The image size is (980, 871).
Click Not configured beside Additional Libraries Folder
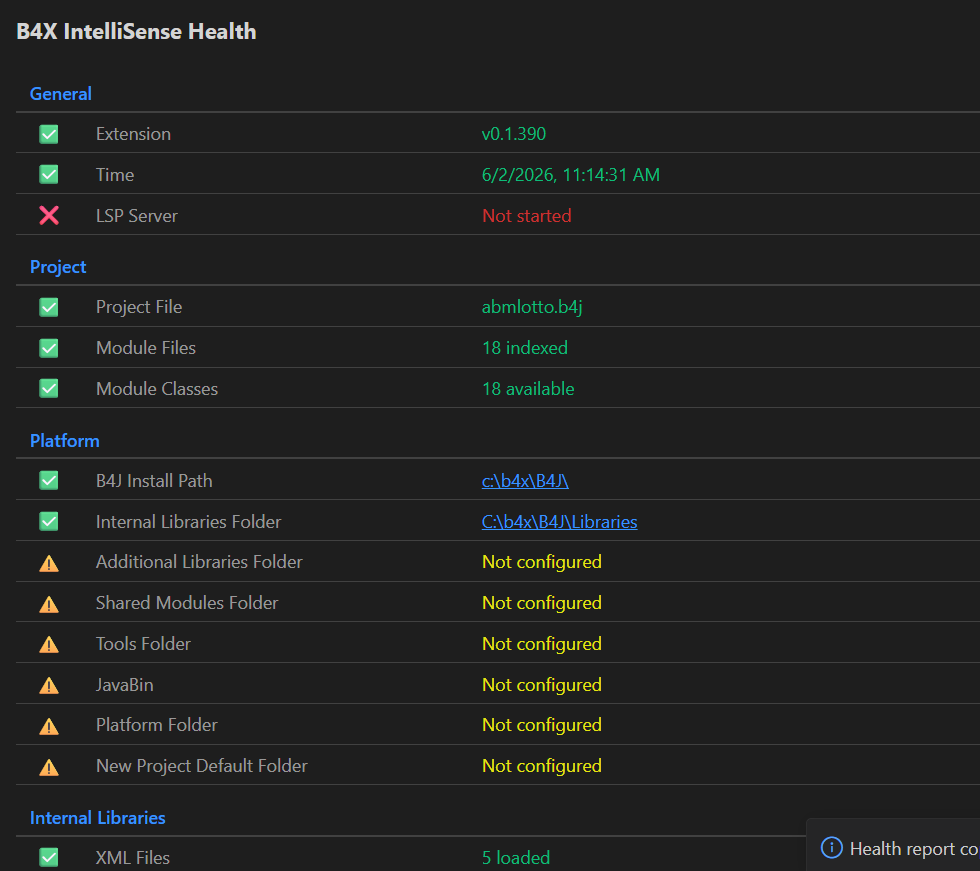click(542, 562)
